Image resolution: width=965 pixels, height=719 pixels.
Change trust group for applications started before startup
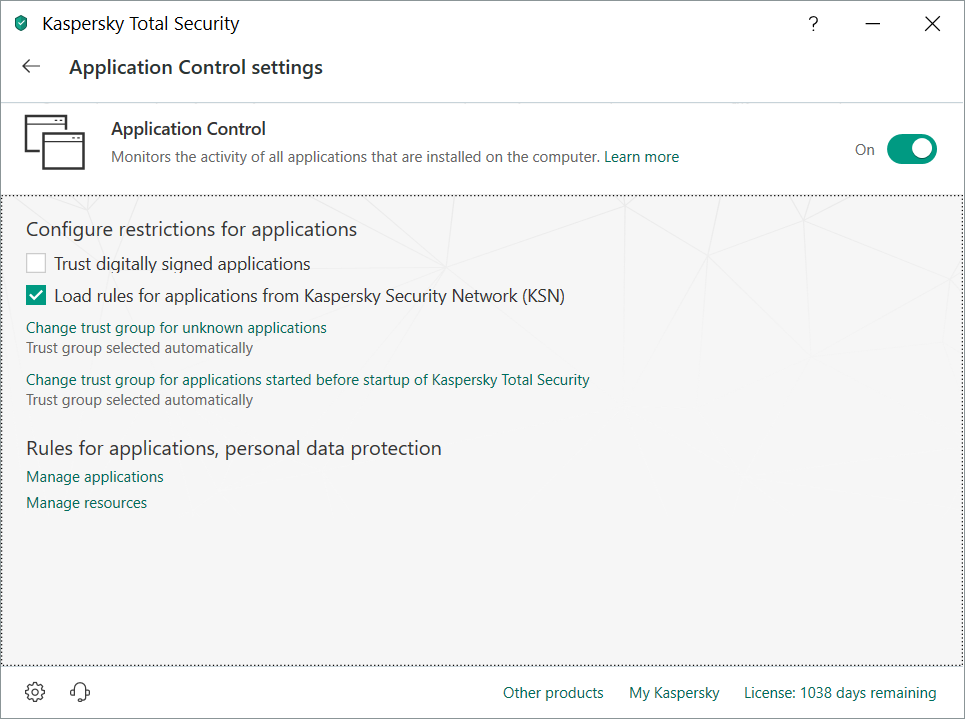tap(307, 380)
